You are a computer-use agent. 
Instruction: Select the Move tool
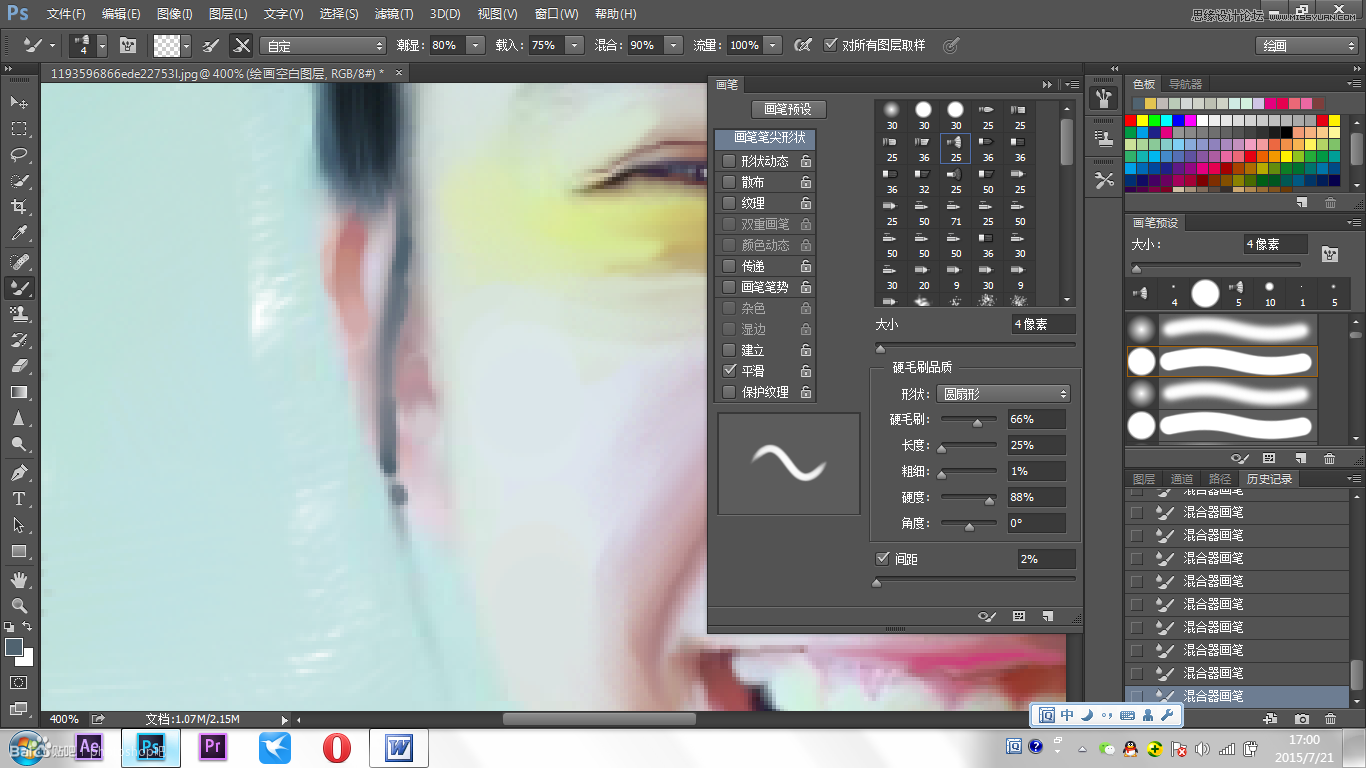click(x=18, y=101)
